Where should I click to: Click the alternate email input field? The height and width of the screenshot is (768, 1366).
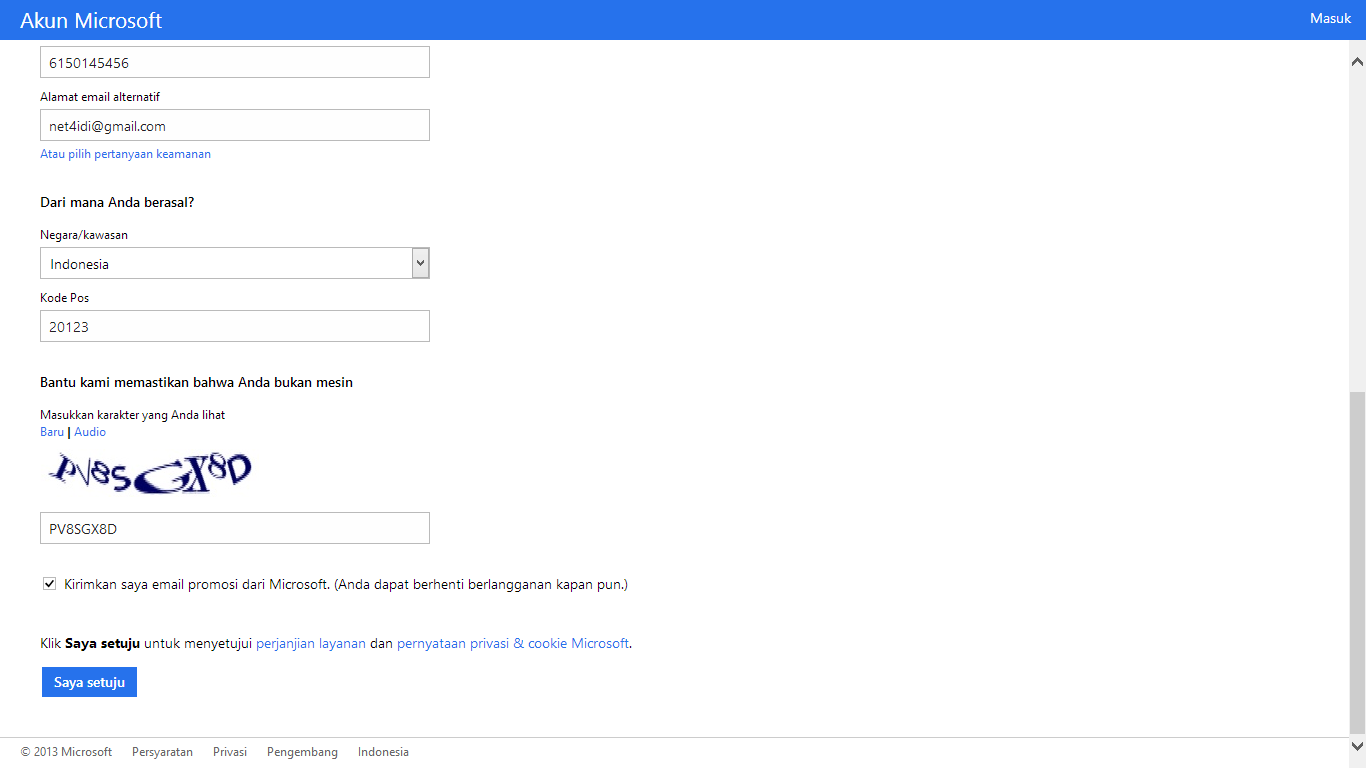click(235, 126)
